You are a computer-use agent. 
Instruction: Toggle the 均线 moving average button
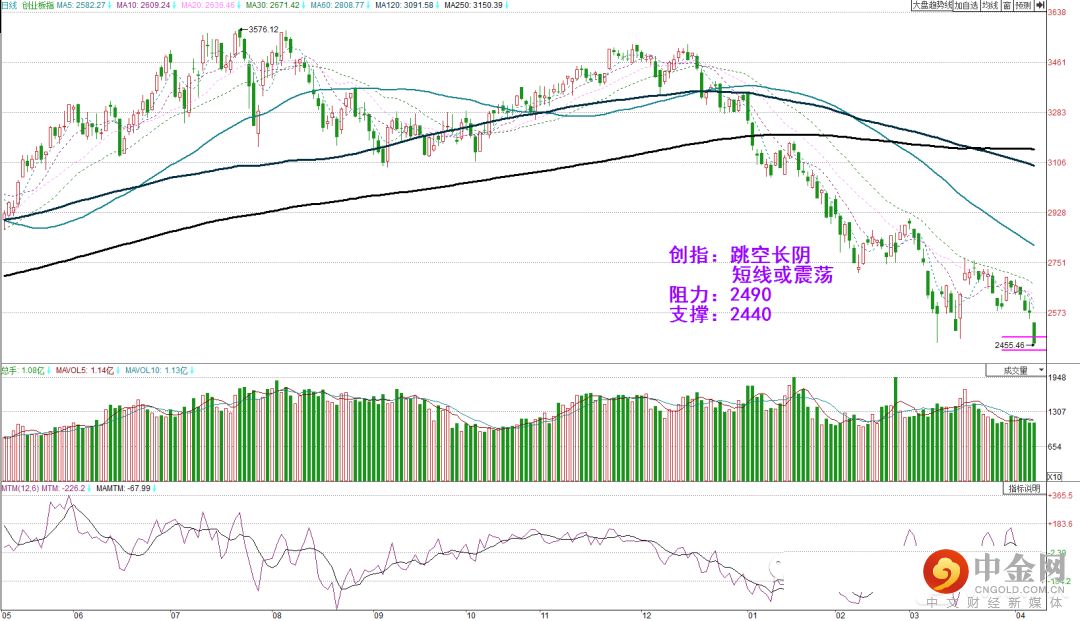990,6
